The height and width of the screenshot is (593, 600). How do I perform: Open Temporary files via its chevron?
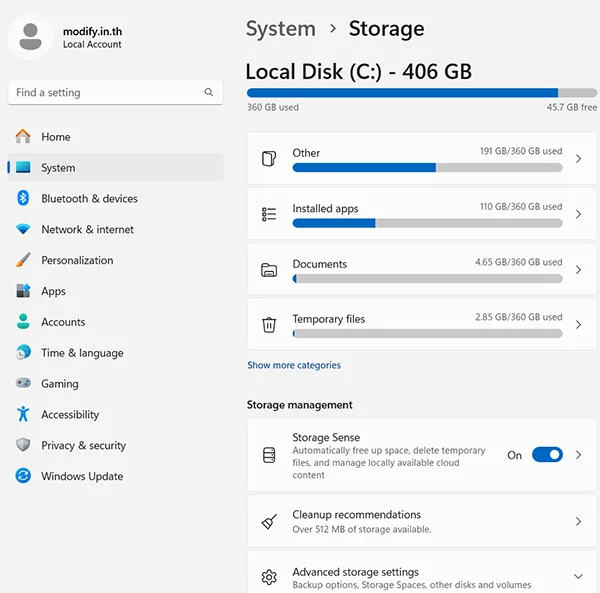[x=578, y=325]
